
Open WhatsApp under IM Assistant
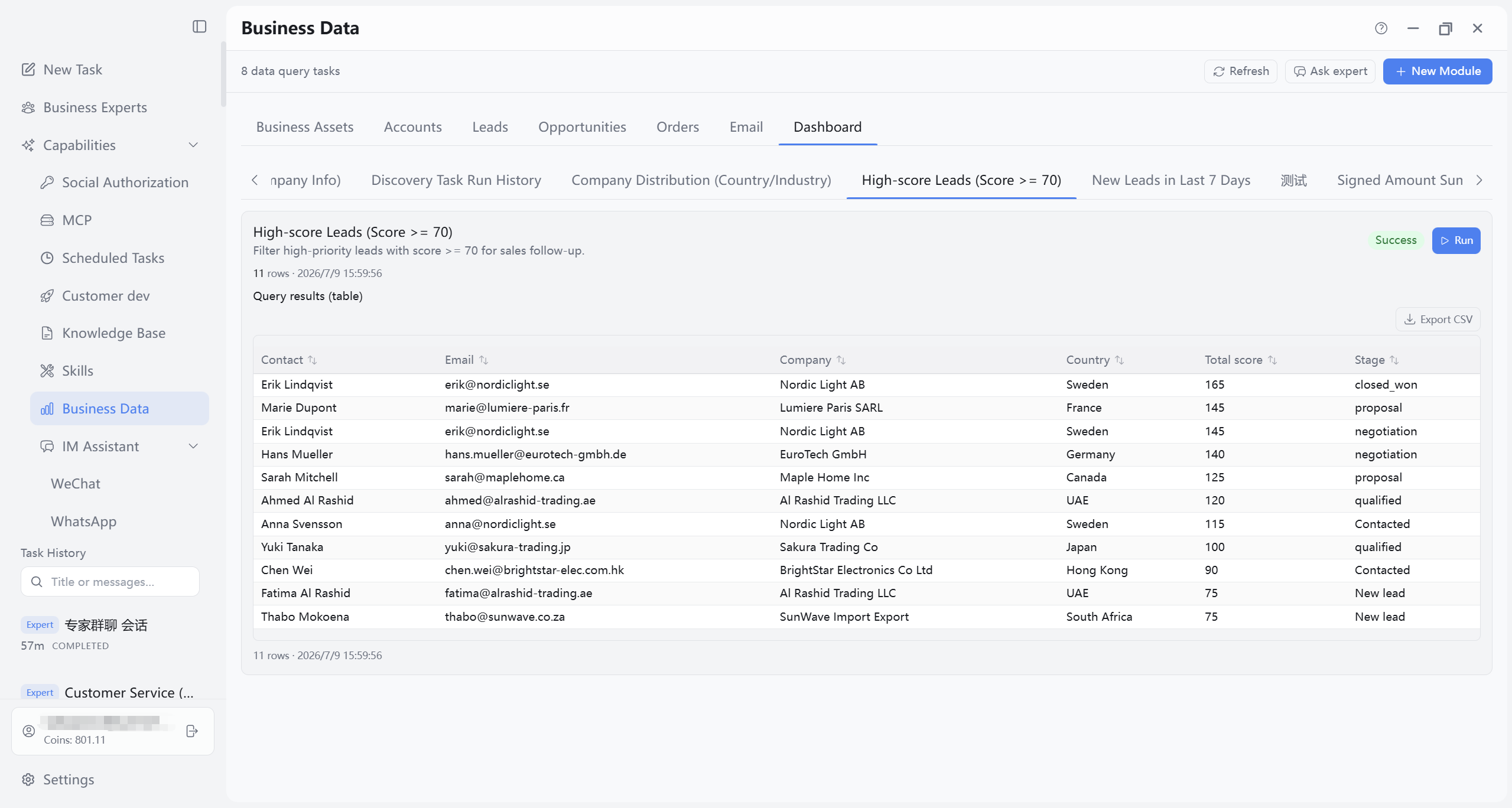(84, 522)
